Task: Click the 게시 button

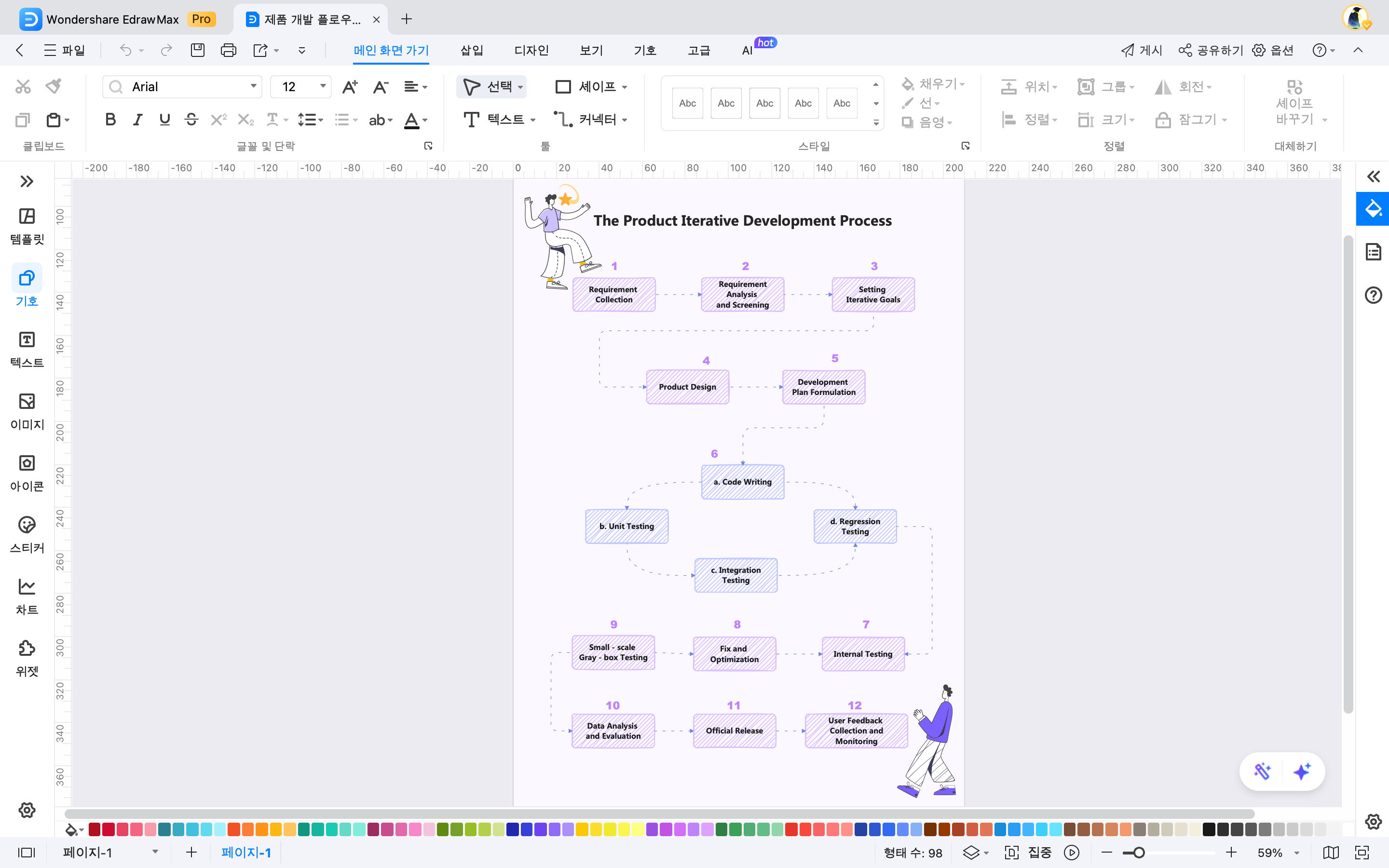Action: click(x=1142, y=50)
